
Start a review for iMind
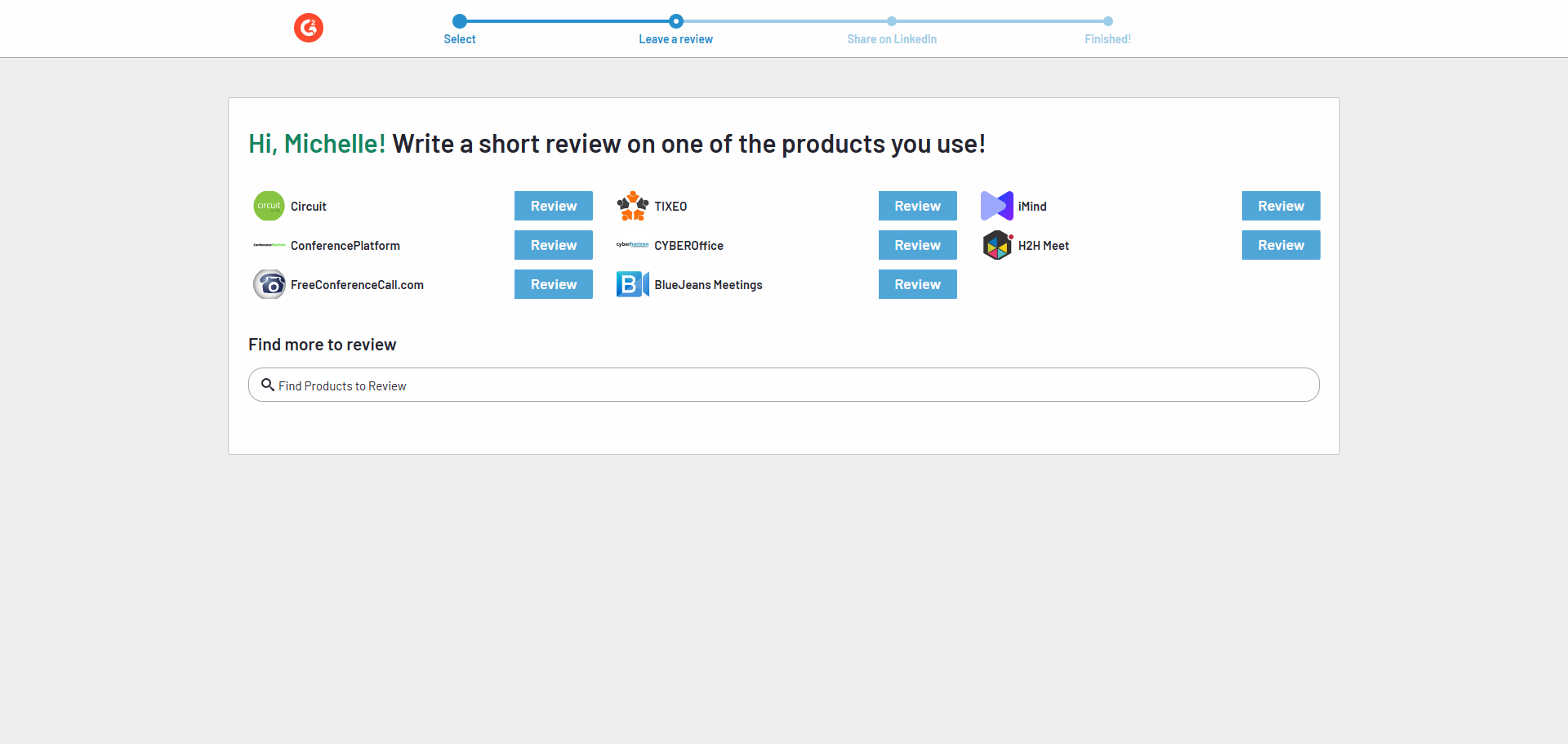[1280, 206]
